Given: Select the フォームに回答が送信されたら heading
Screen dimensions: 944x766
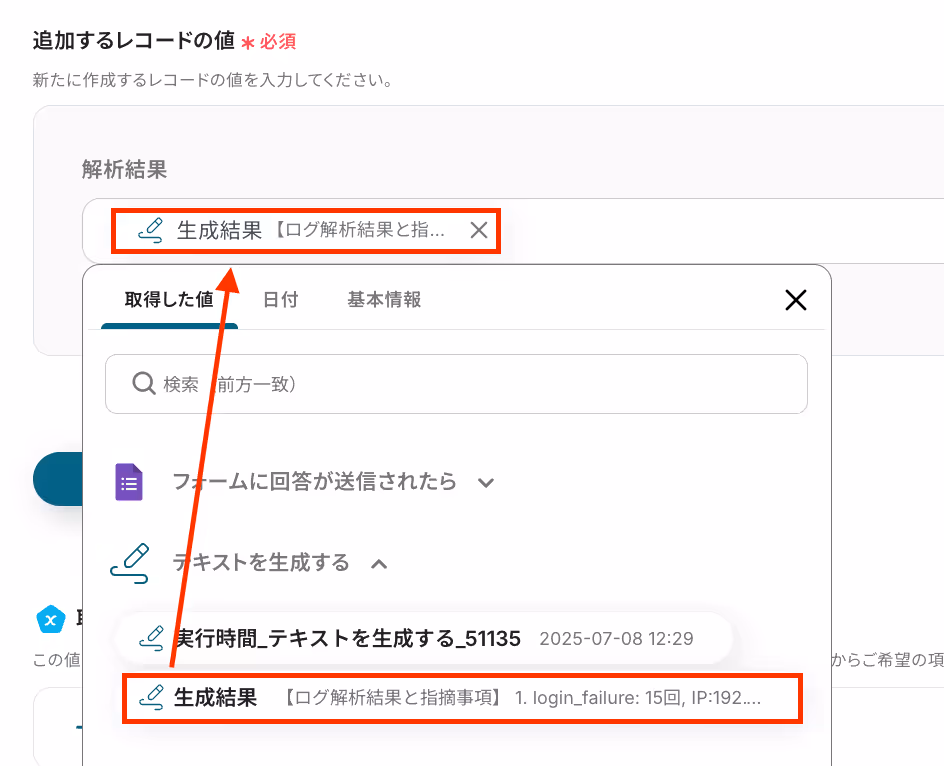Looking at the screenshot, I should click(314, 482).
